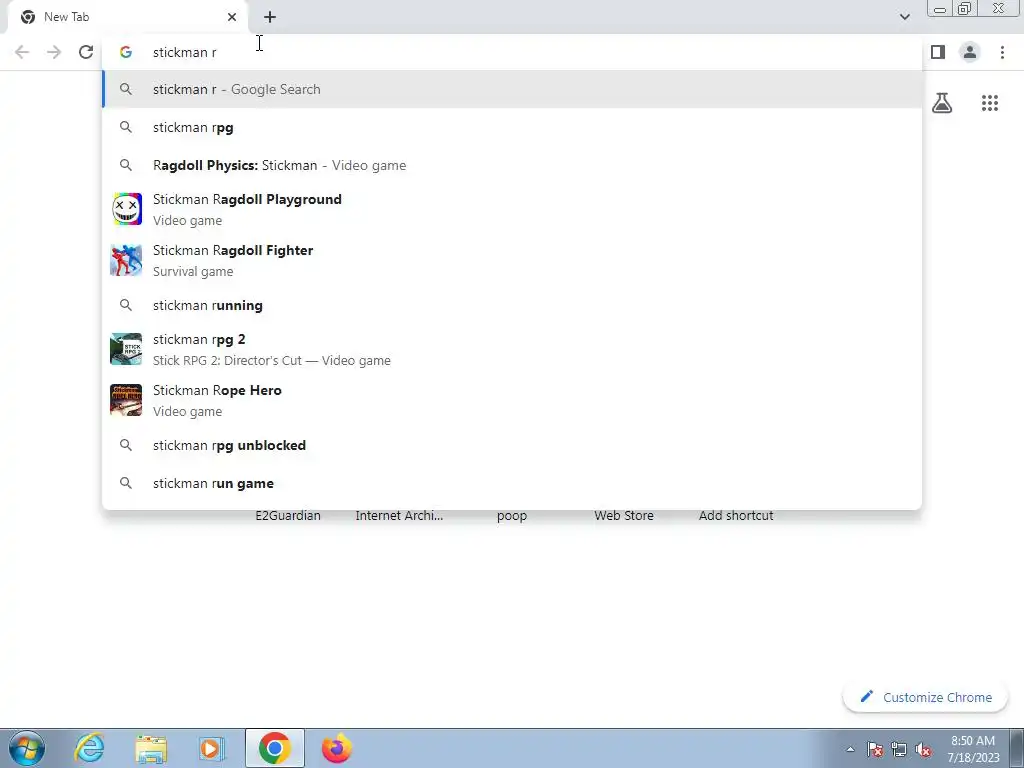
Task: Open the Search Labs flask icon
Action: click(x=942, y=103)
